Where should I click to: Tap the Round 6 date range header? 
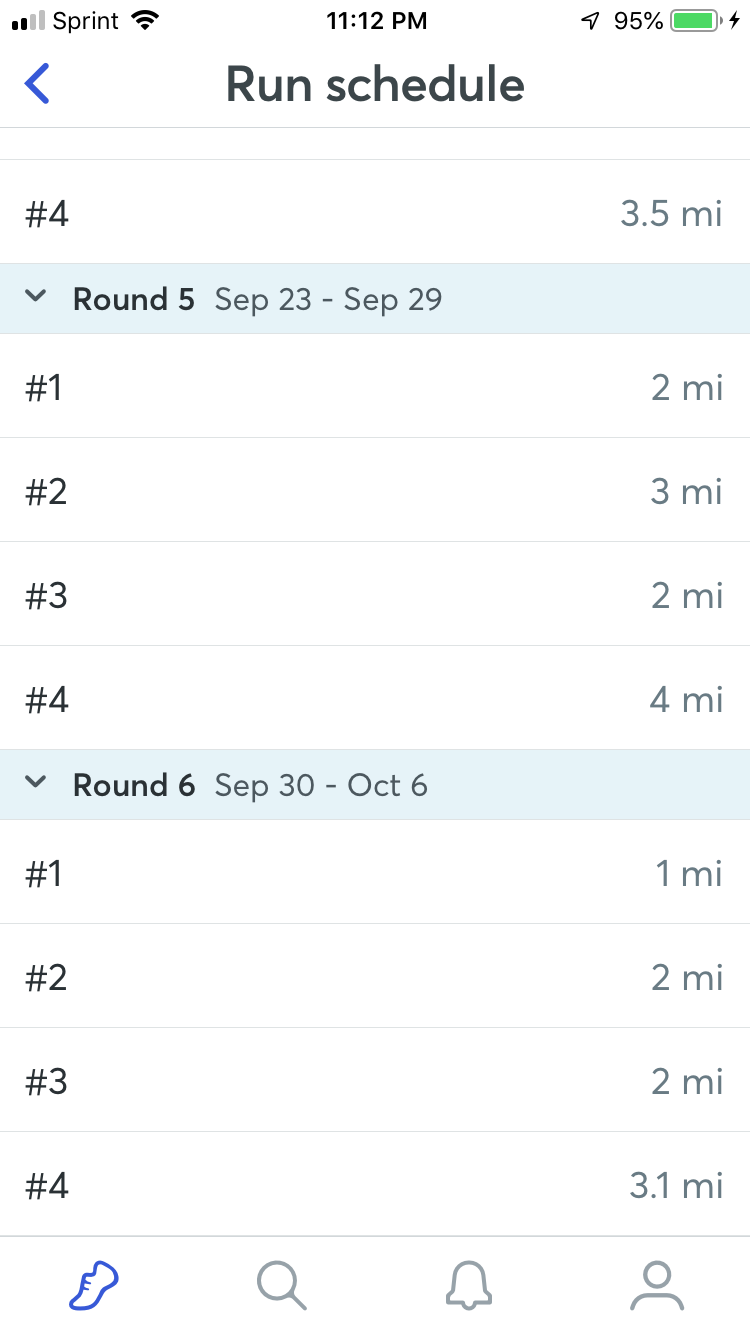[321, 785]
